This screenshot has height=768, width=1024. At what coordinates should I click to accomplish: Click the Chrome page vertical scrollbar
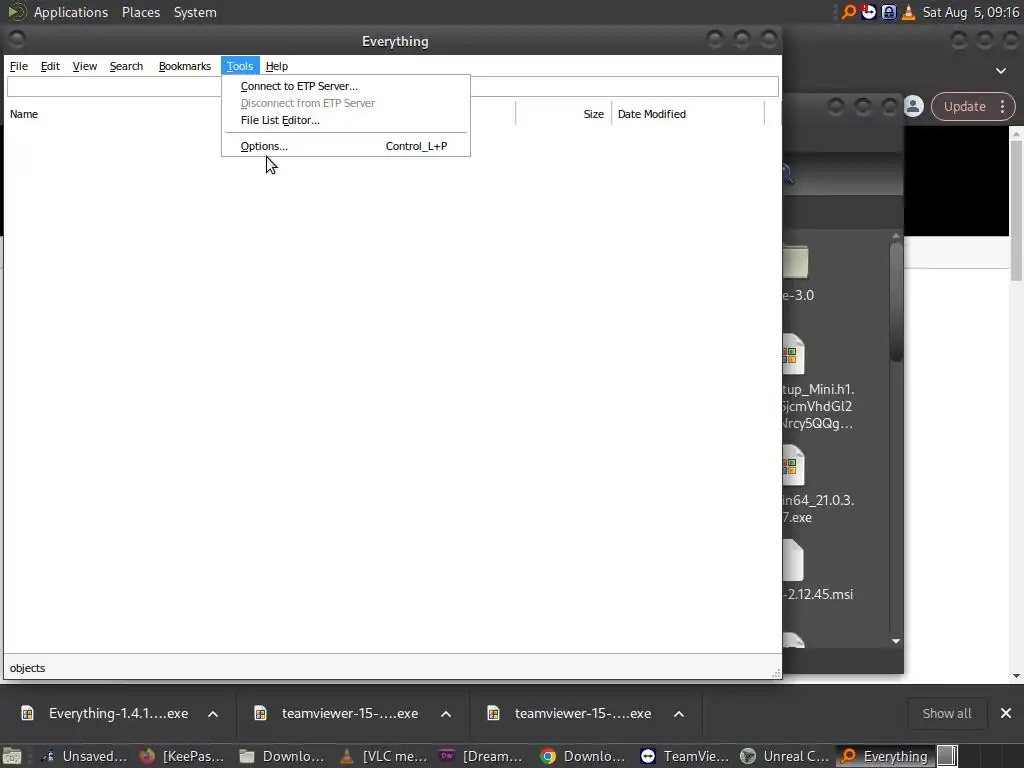(x=1016, y=210)
